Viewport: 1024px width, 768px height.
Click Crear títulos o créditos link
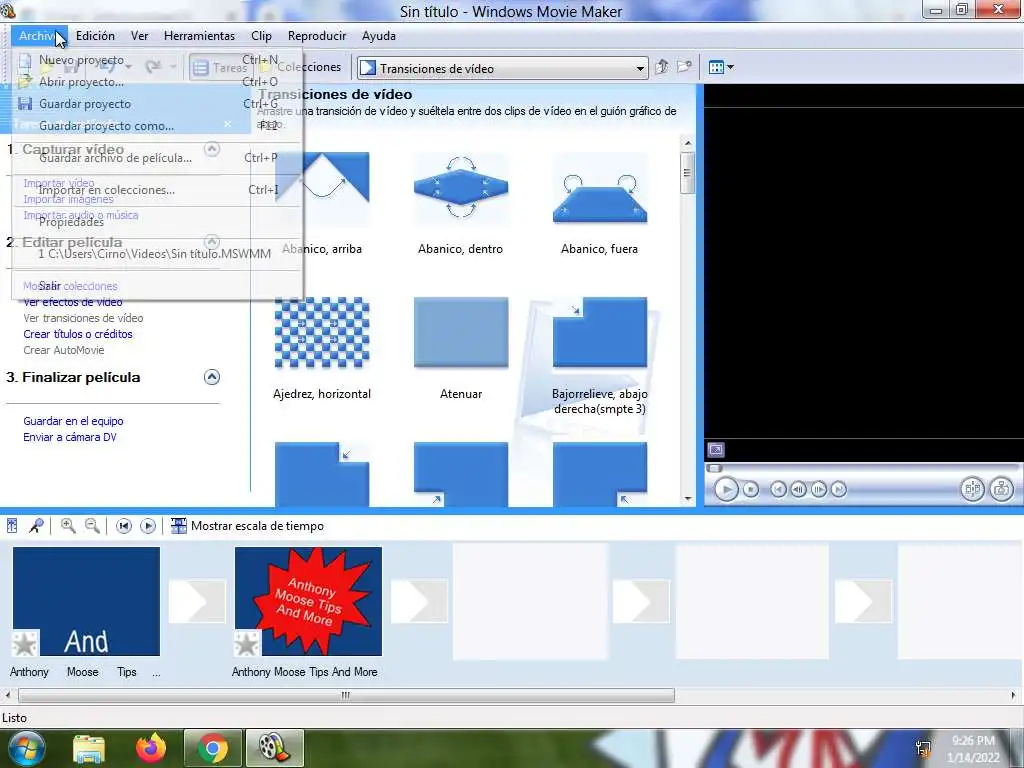pyautogui.click(x=78, y=334)
